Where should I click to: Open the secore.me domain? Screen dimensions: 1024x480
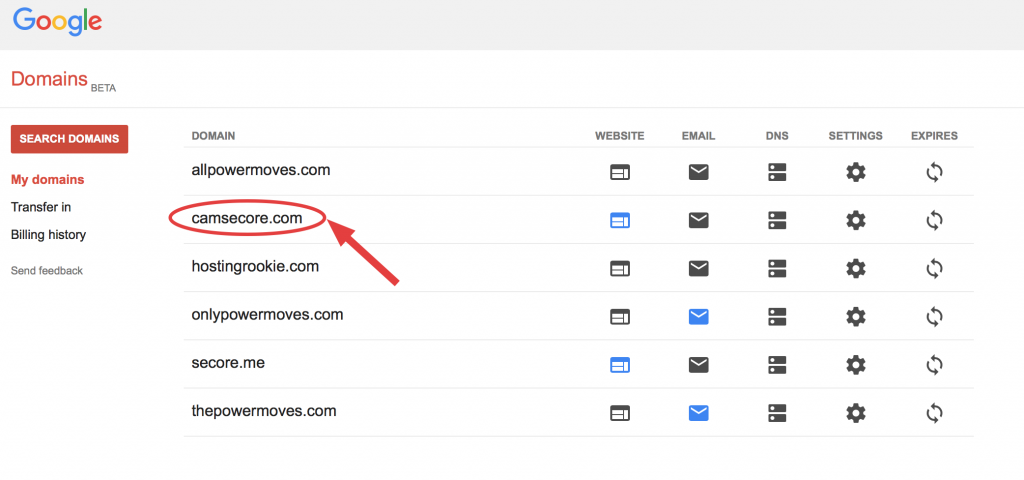[228, 362]
